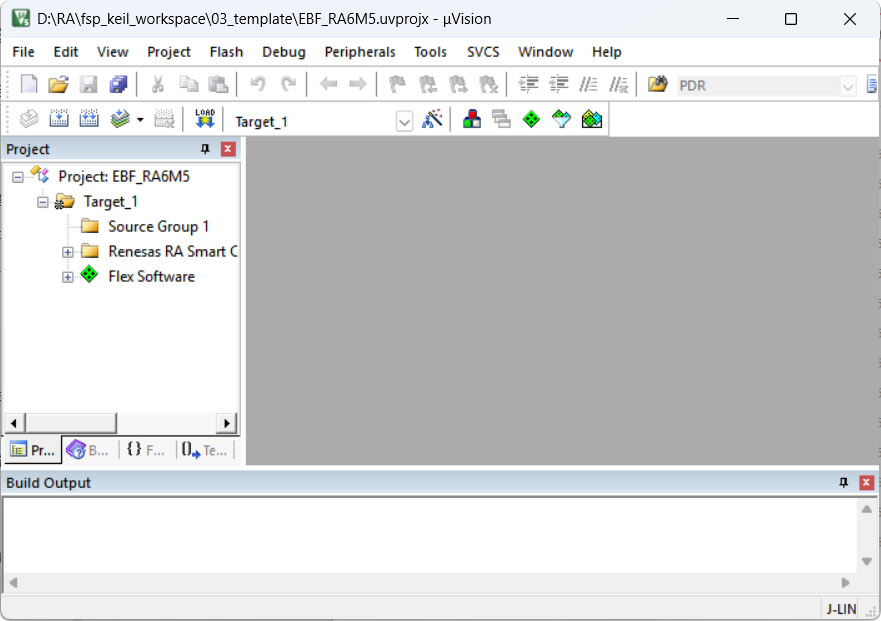
Task: Create a new file with the New icon
Action: click(x=29, y=84)
